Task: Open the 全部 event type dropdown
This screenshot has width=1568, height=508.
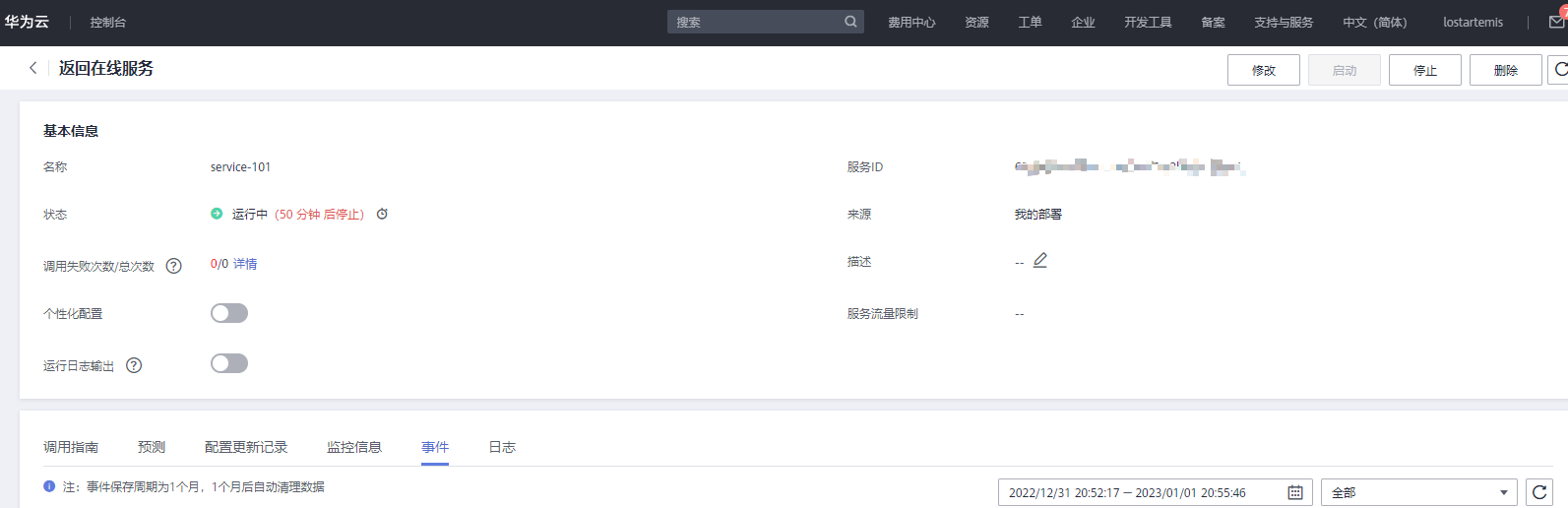Action: coord(1418,492)
